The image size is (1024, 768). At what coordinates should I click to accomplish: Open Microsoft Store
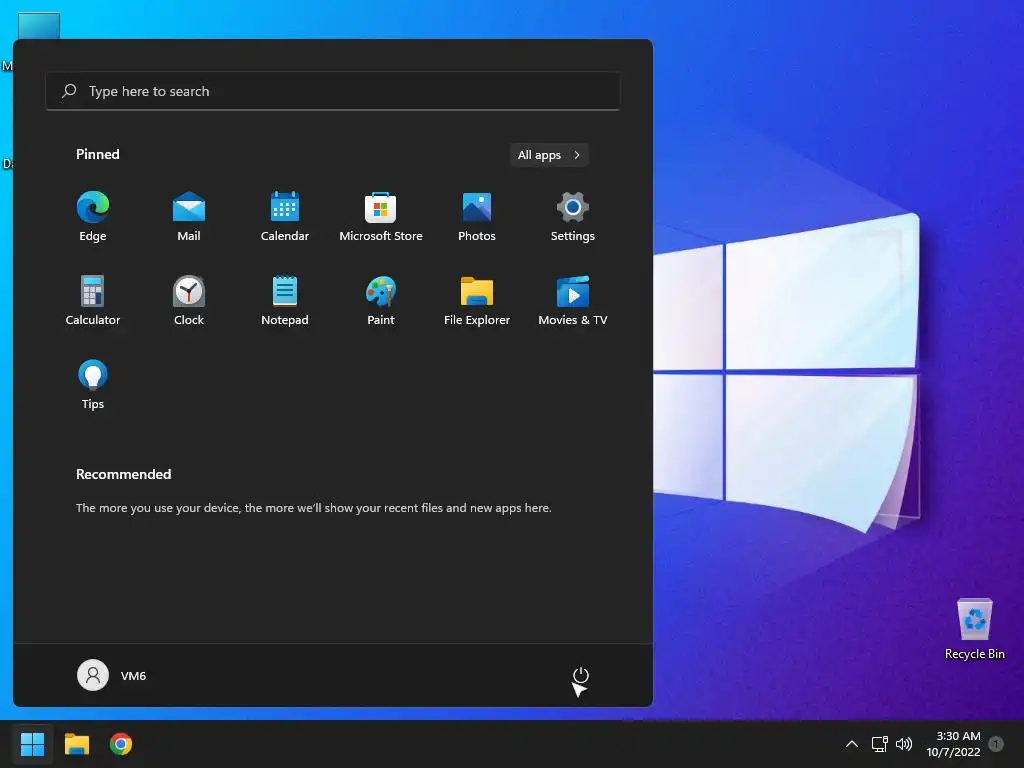381,216
